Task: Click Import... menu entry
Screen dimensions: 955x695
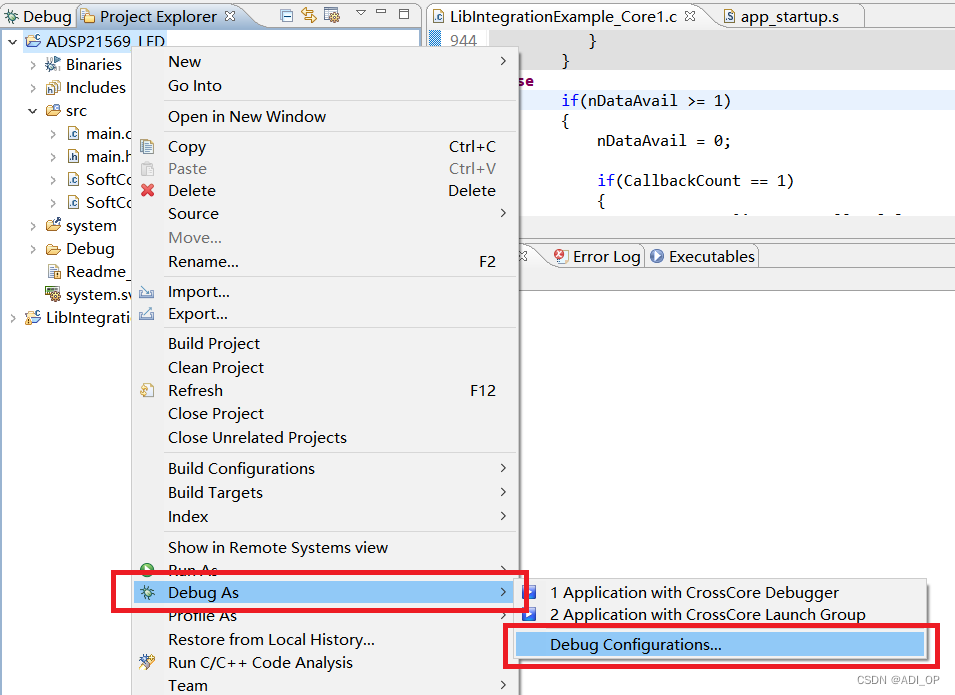Action: [x=325, y=292]
